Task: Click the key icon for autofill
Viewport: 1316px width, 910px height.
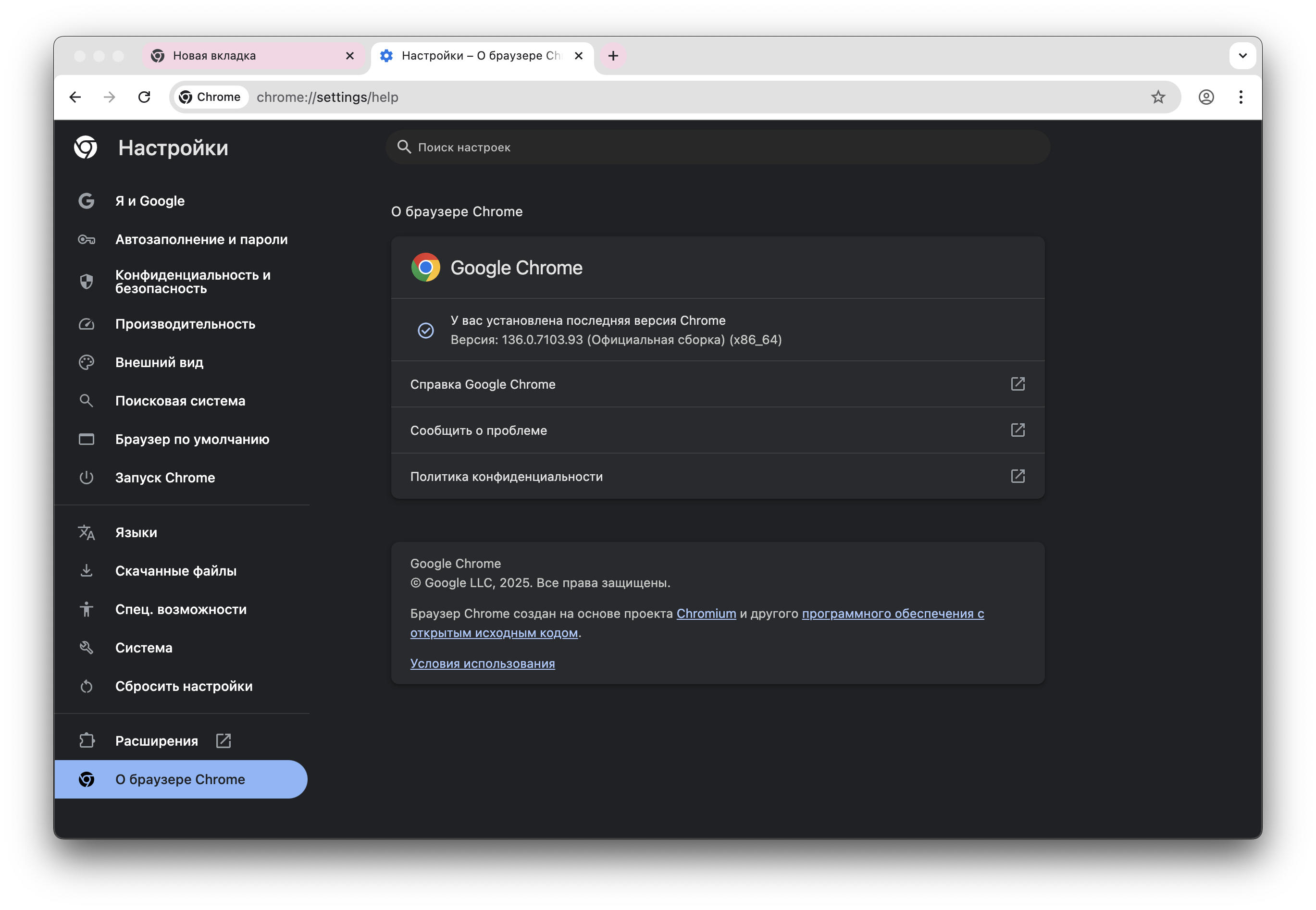Action: (x=86, y=239)
